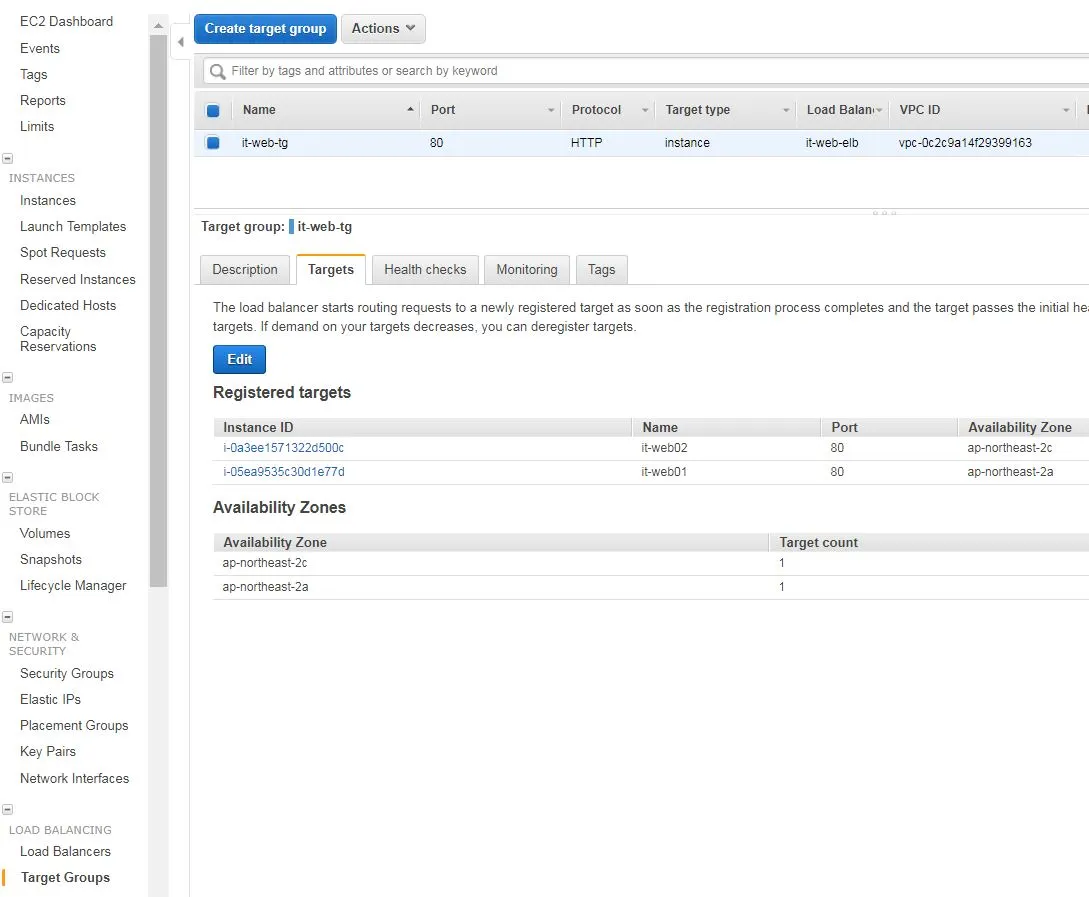Open Key Pairs
This screenshot has height=897, width=1089.
click(x=48, y=752)
